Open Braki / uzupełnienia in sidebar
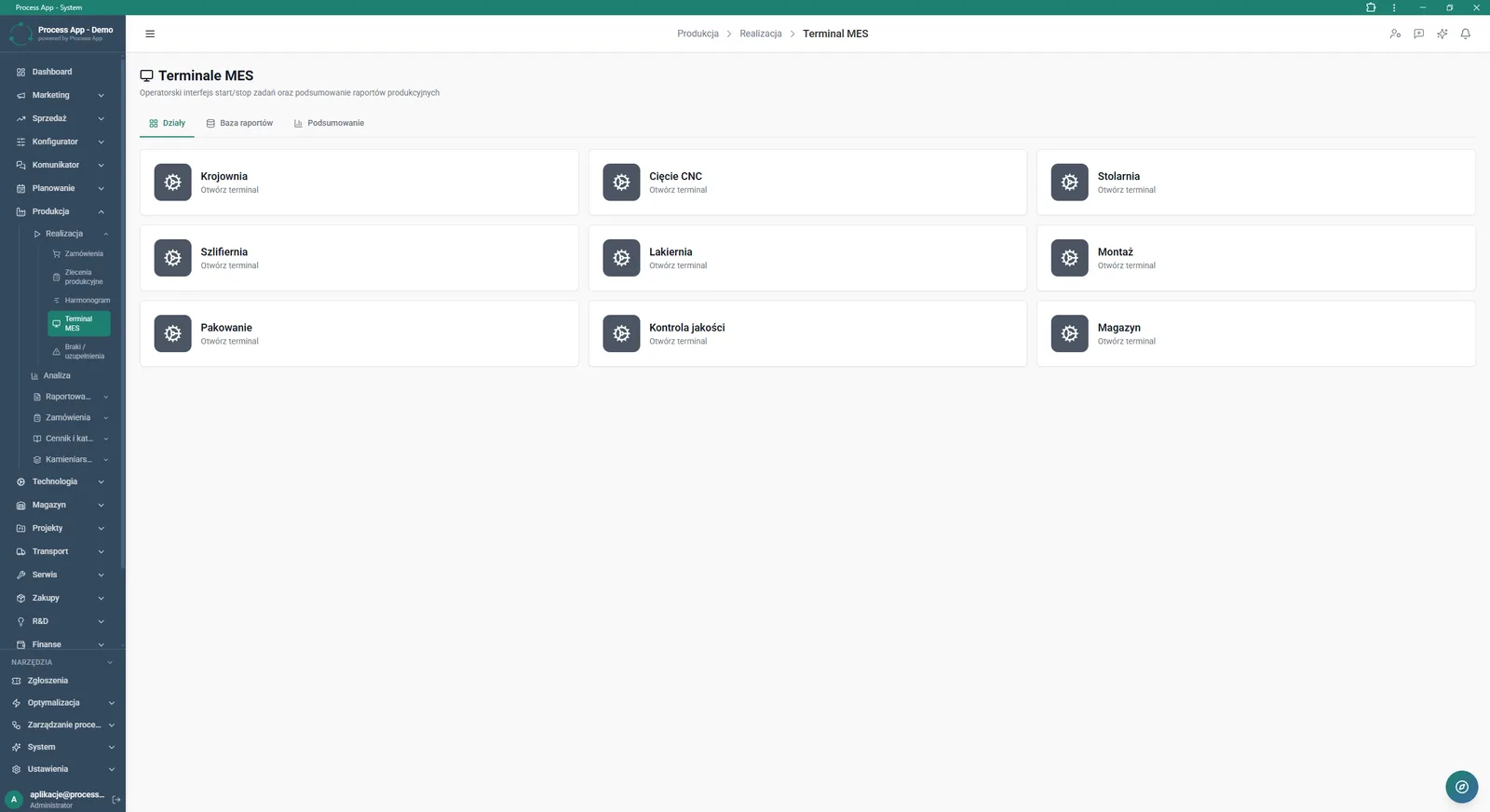 click(79, 351)
